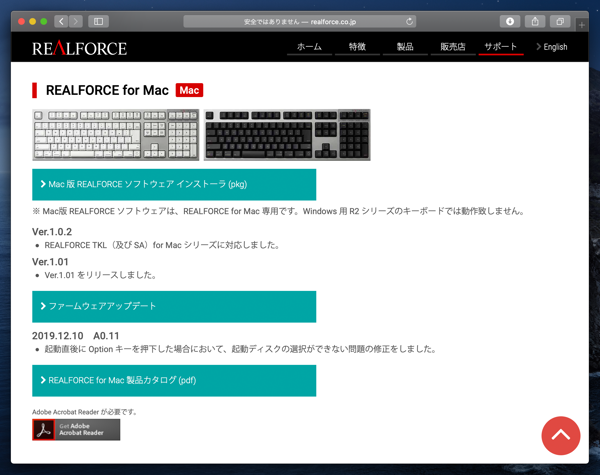
Task: Download Mac版 REALFORCE ソフトウェア インストーラ (pkg)
Action: tap(174, 184)
